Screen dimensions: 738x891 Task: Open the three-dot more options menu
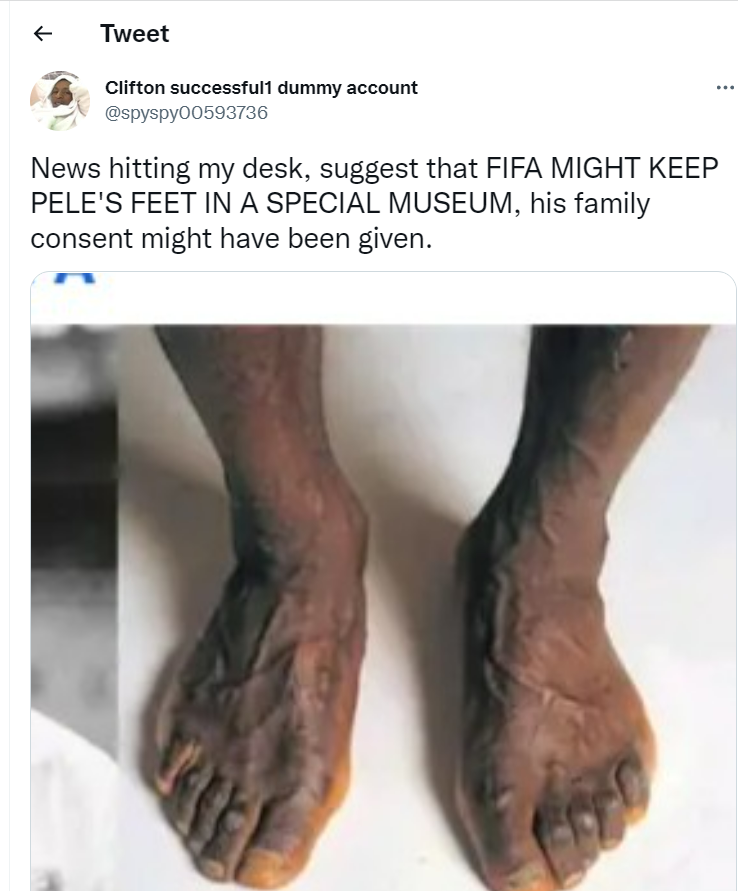(725, 88)
